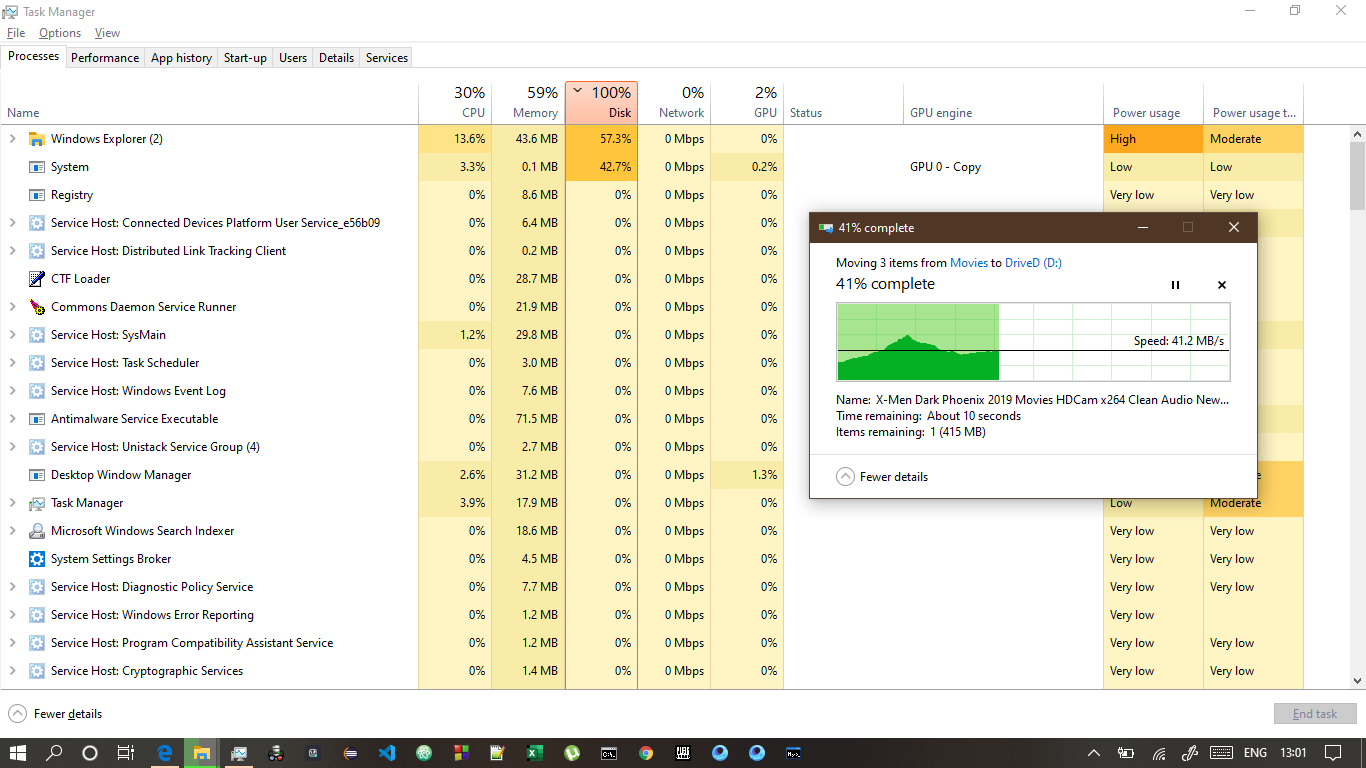Open the Action Center notification icon

click(1333, 753)
